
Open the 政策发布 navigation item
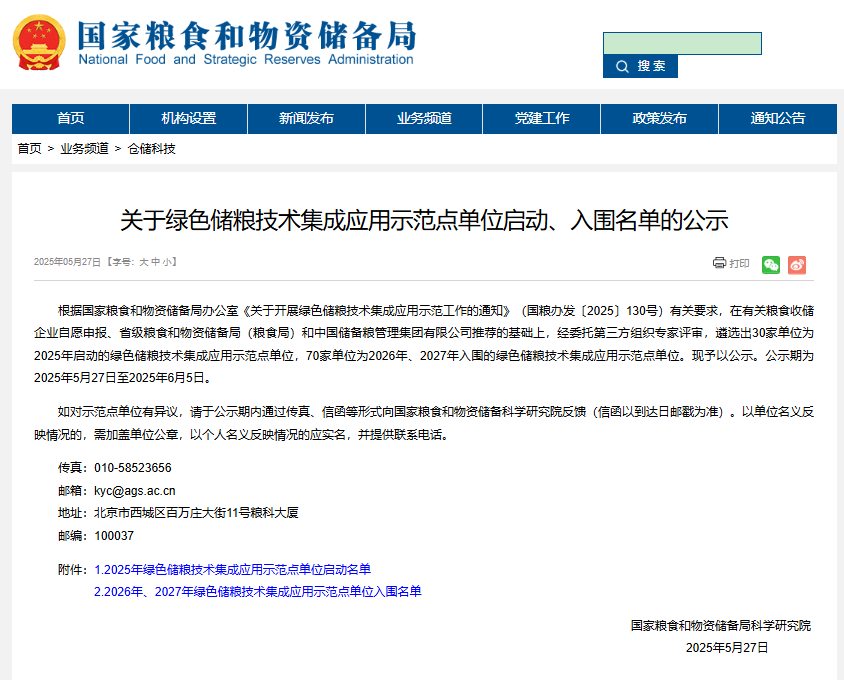[660, 118]
